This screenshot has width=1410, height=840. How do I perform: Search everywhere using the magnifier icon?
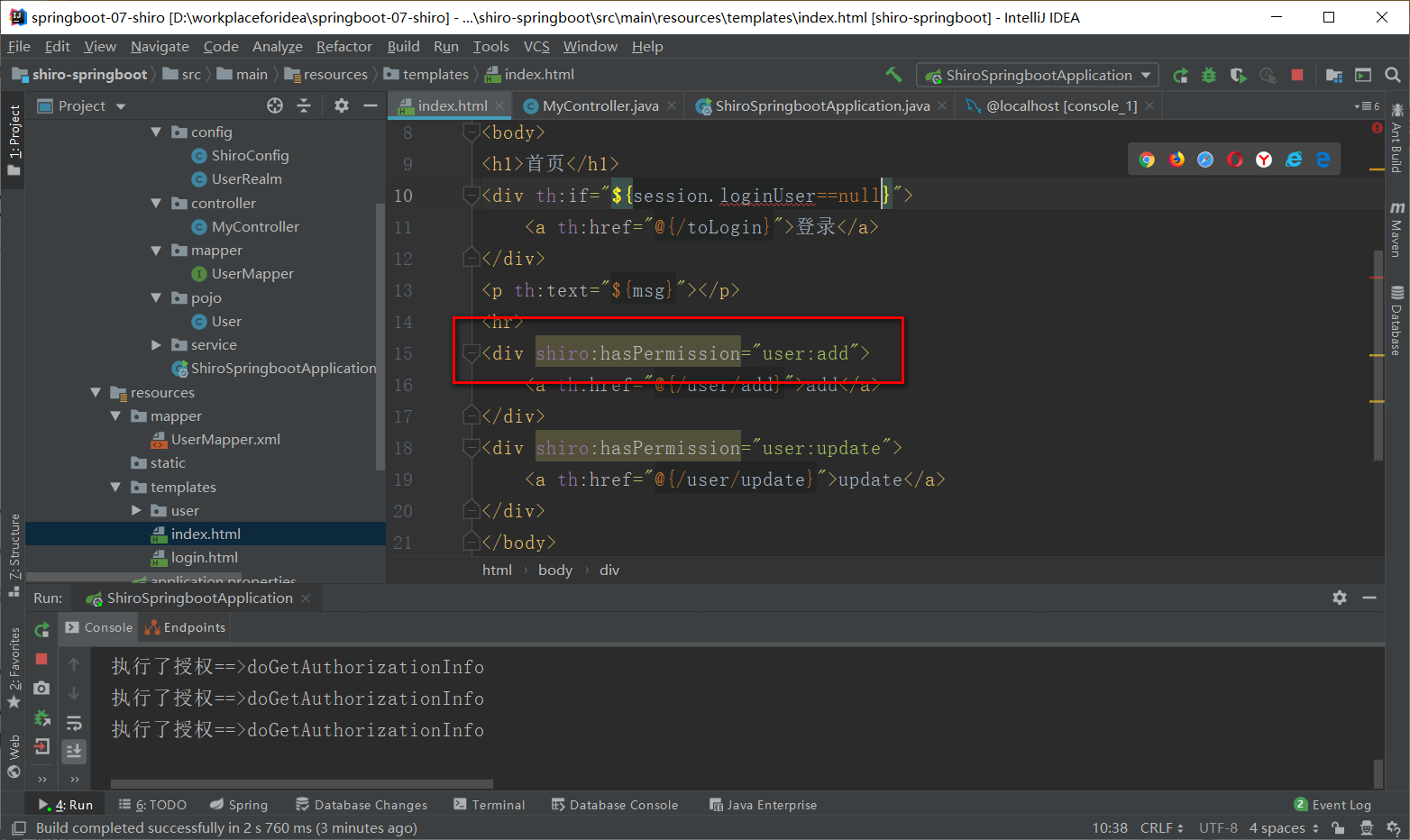pyautogui.click(x=1393, y=76)
